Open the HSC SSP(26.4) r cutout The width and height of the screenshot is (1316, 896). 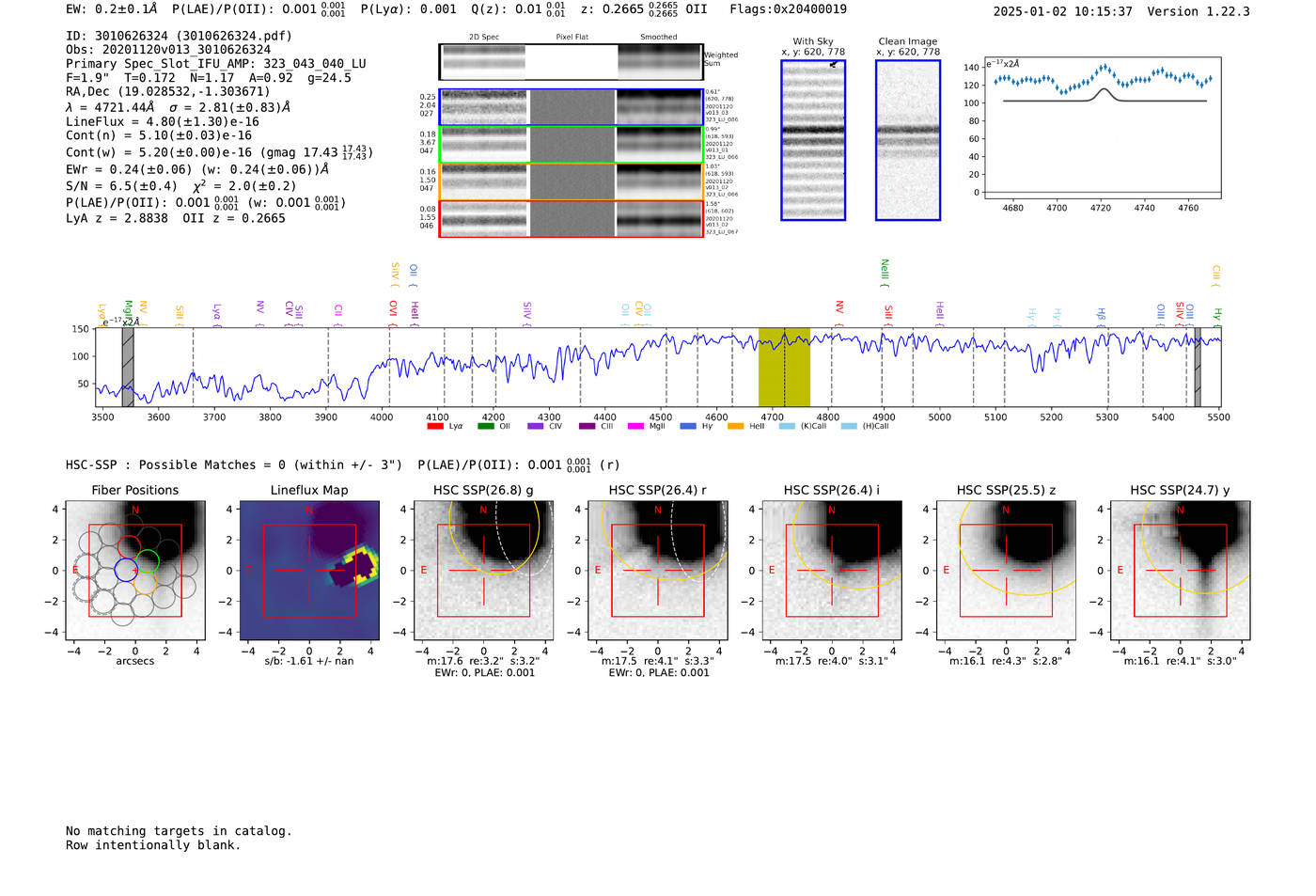tap(658, 570)
